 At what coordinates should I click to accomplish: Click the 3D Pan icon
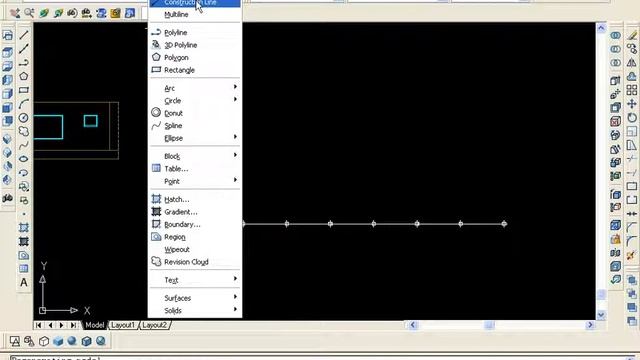15,13
